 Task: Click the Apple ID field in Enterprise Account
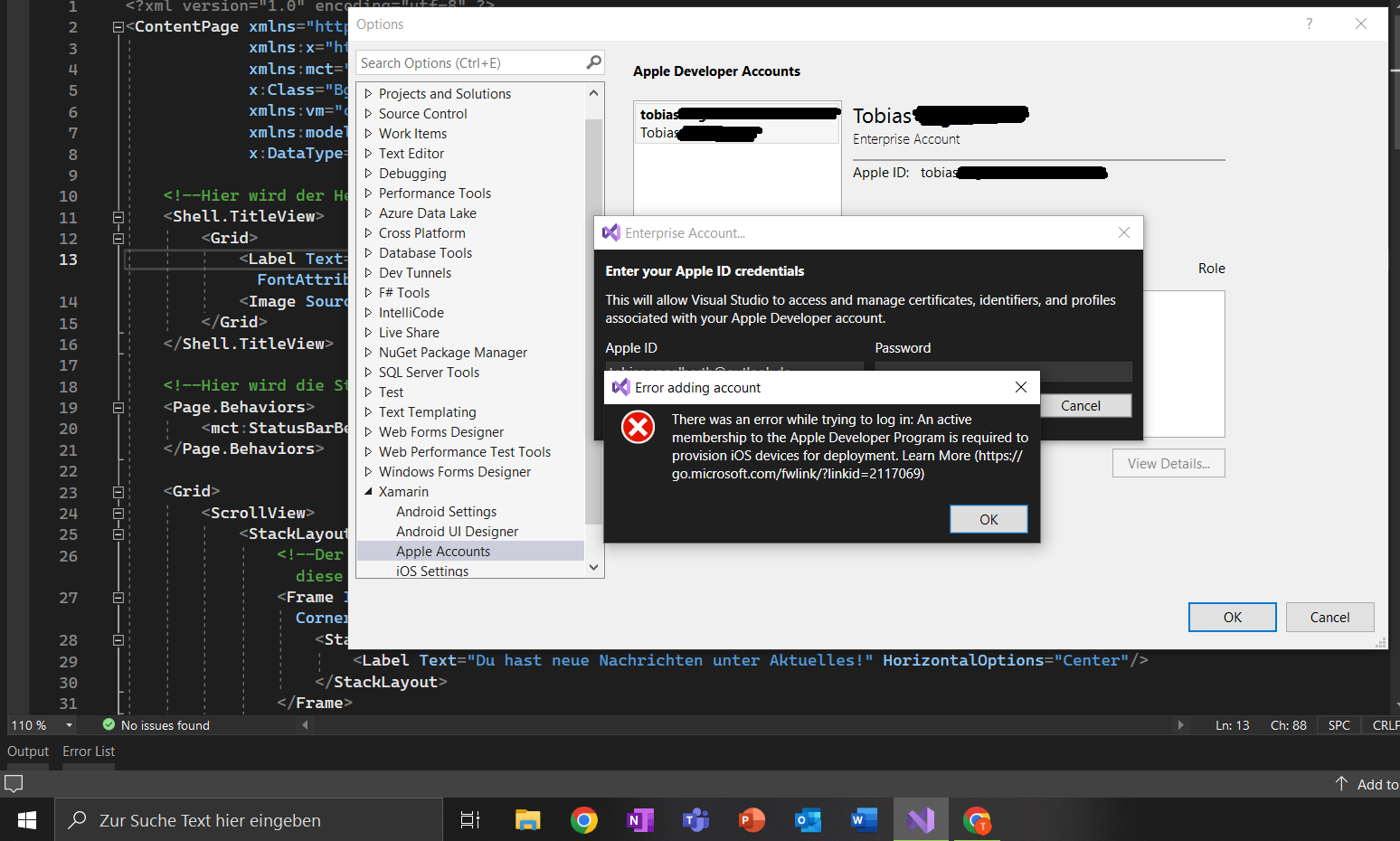(x=733, y=368)
